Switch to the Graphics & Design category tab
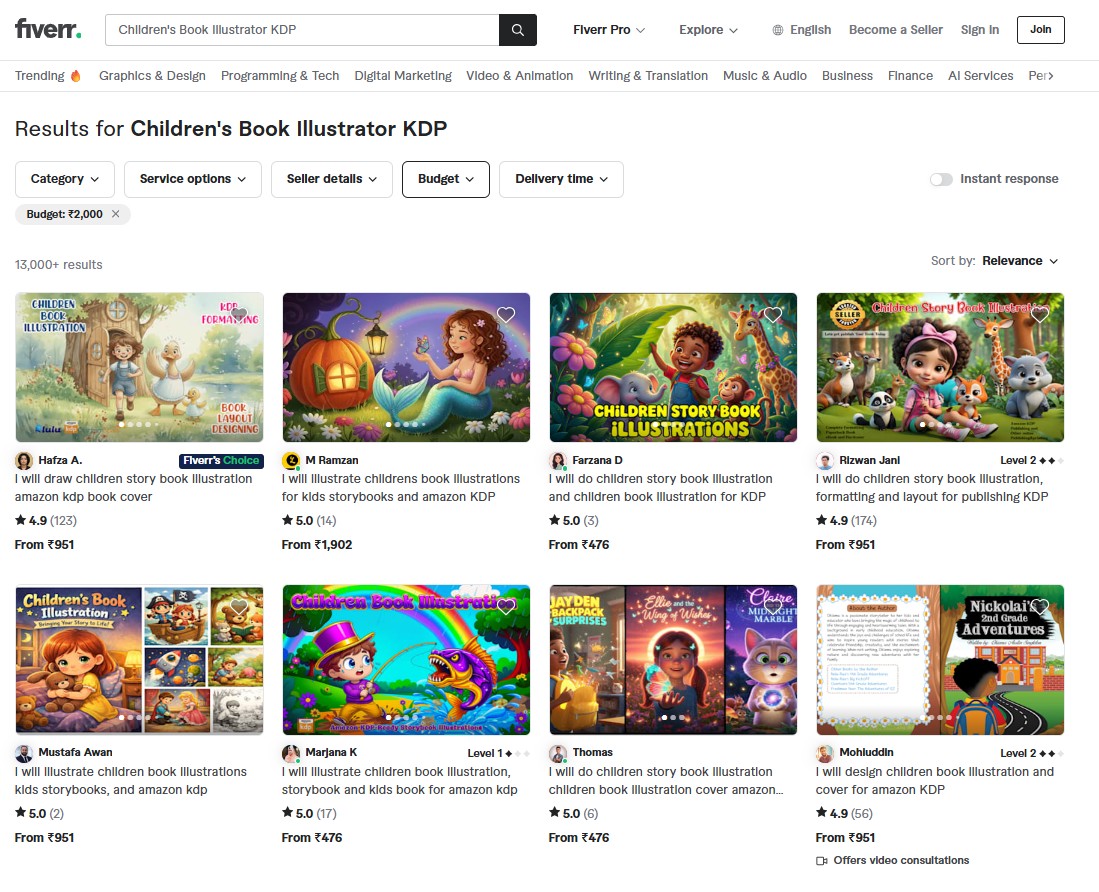 point(152,75)
